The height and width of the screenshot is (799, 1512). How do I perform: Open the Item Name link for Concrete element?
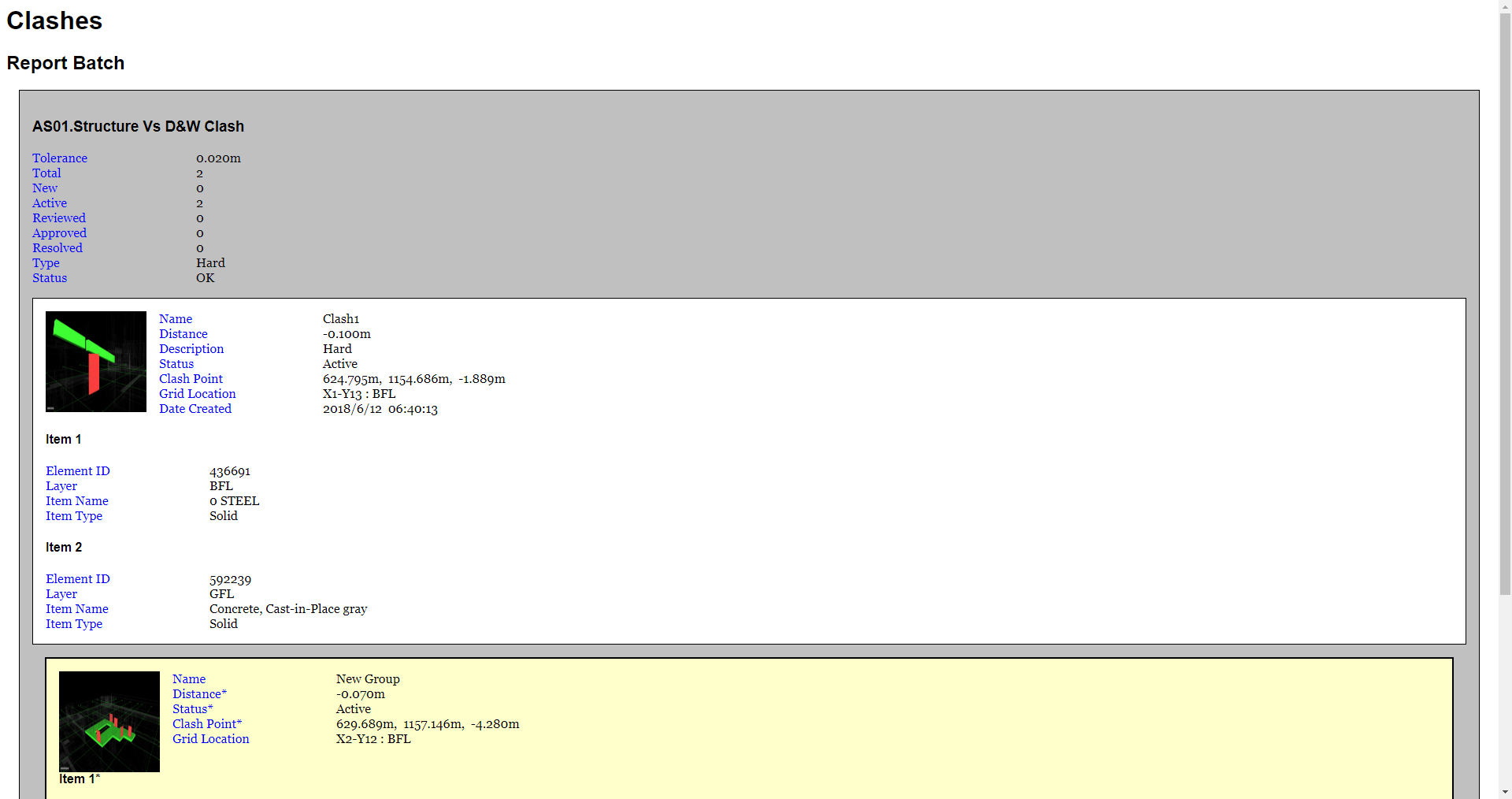click(76, 608)
